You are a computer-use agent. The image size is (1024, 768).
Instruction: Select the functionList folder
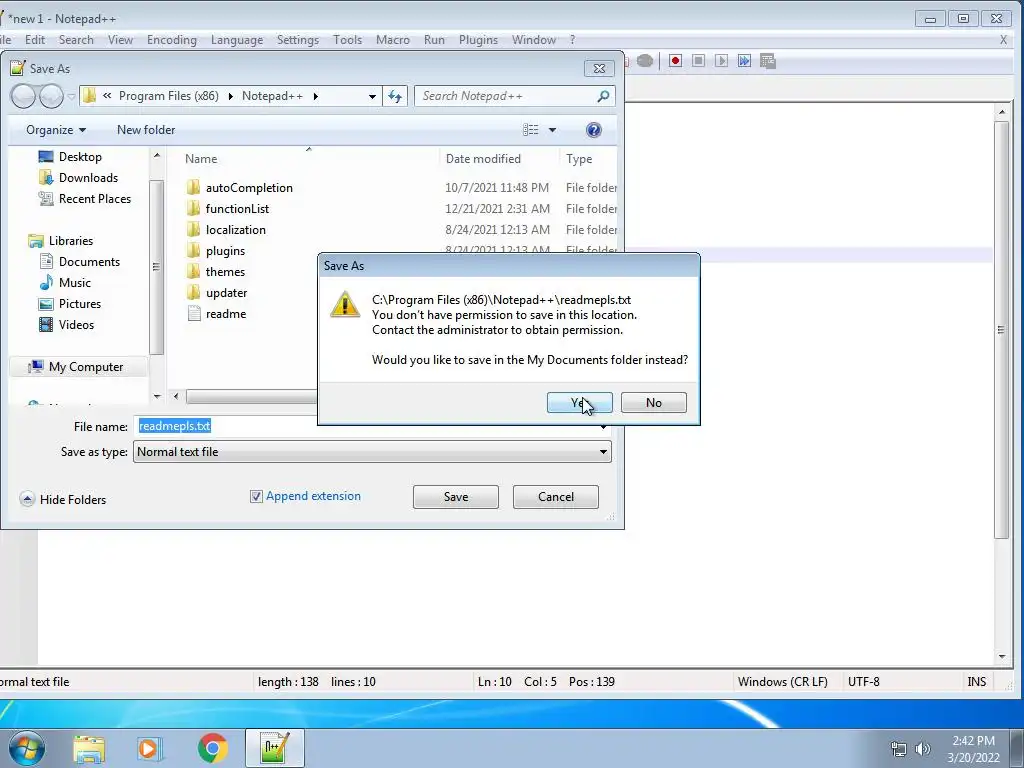click(237, 209)
